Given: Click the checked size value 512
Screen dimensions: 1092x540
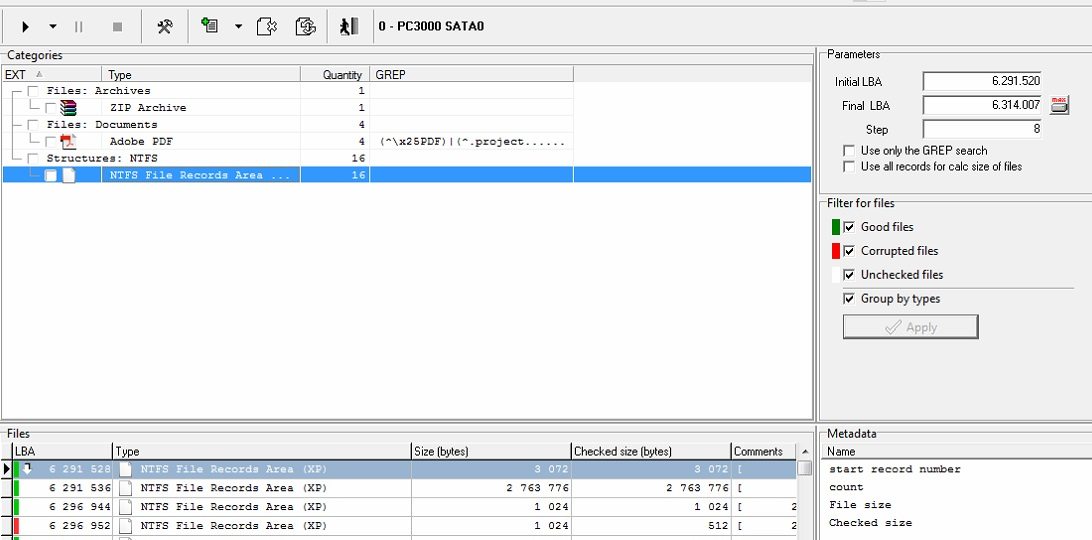Looking at the screenshot, I should [717, 526].
